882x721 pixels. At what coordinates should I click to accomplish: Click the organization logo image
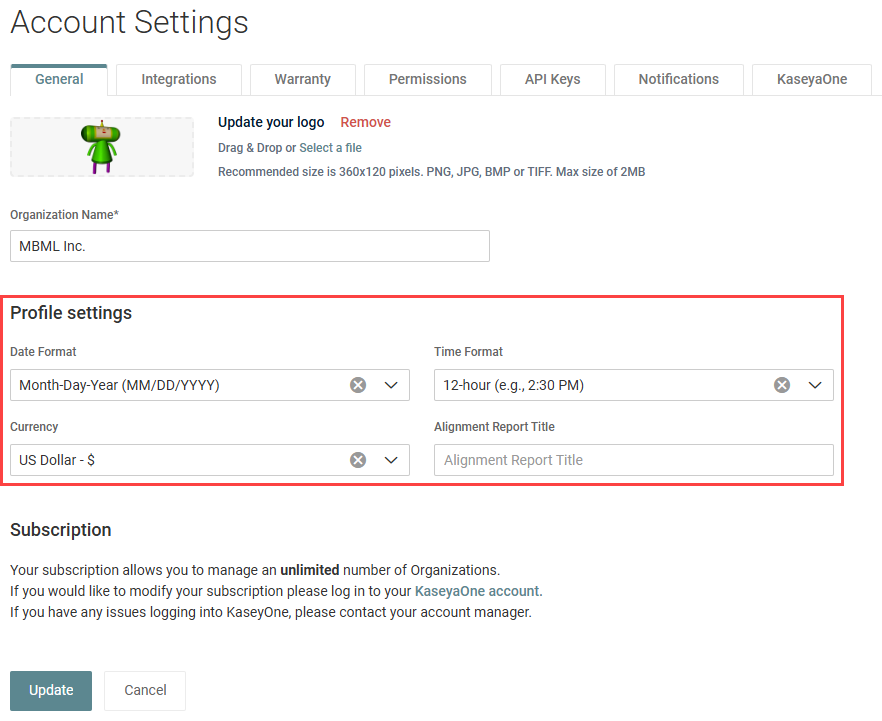[x=101, y=147]
